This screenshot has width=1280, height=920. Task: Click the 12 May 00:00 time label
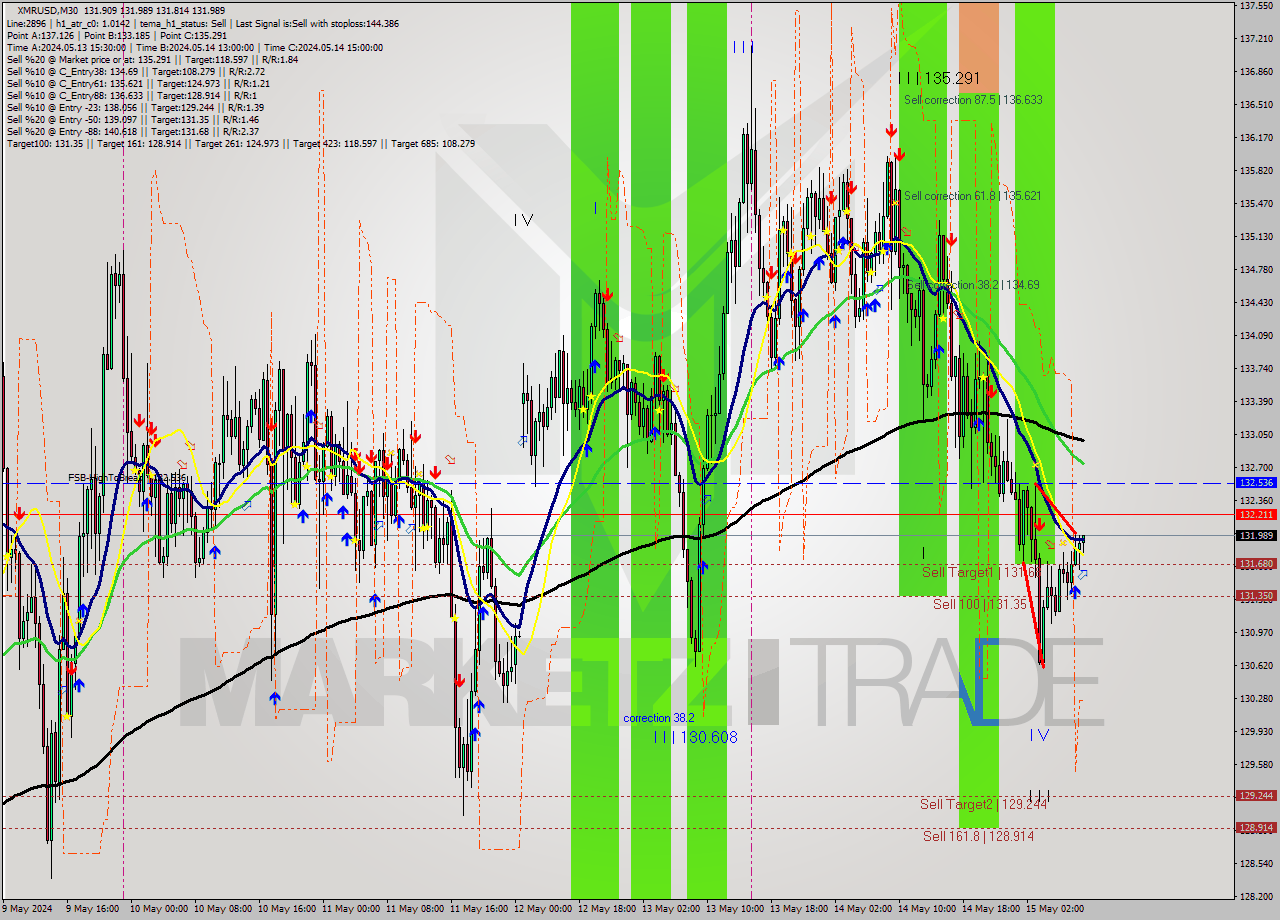541,909
